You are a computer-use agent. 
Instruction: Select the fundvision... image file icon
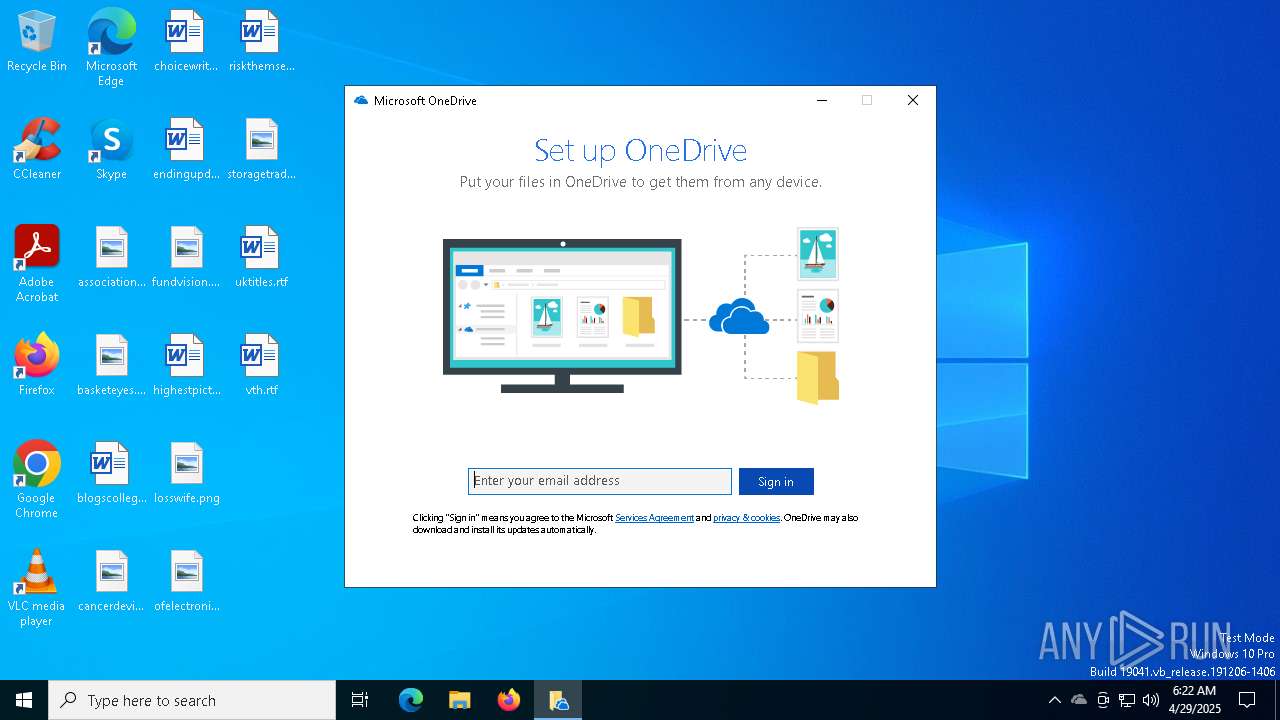186,258
